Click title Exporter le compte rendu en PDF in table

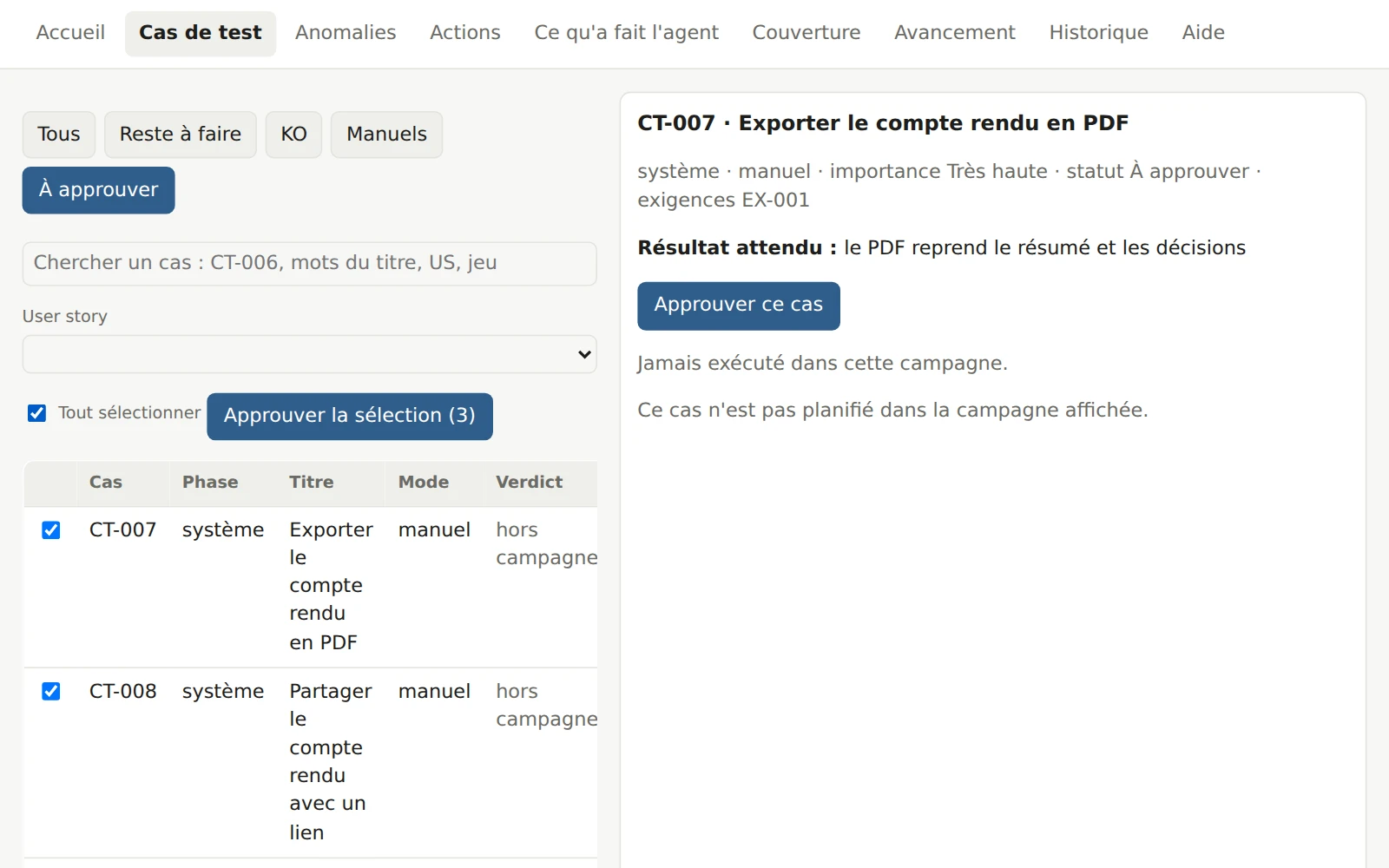[x=332, y=586]
